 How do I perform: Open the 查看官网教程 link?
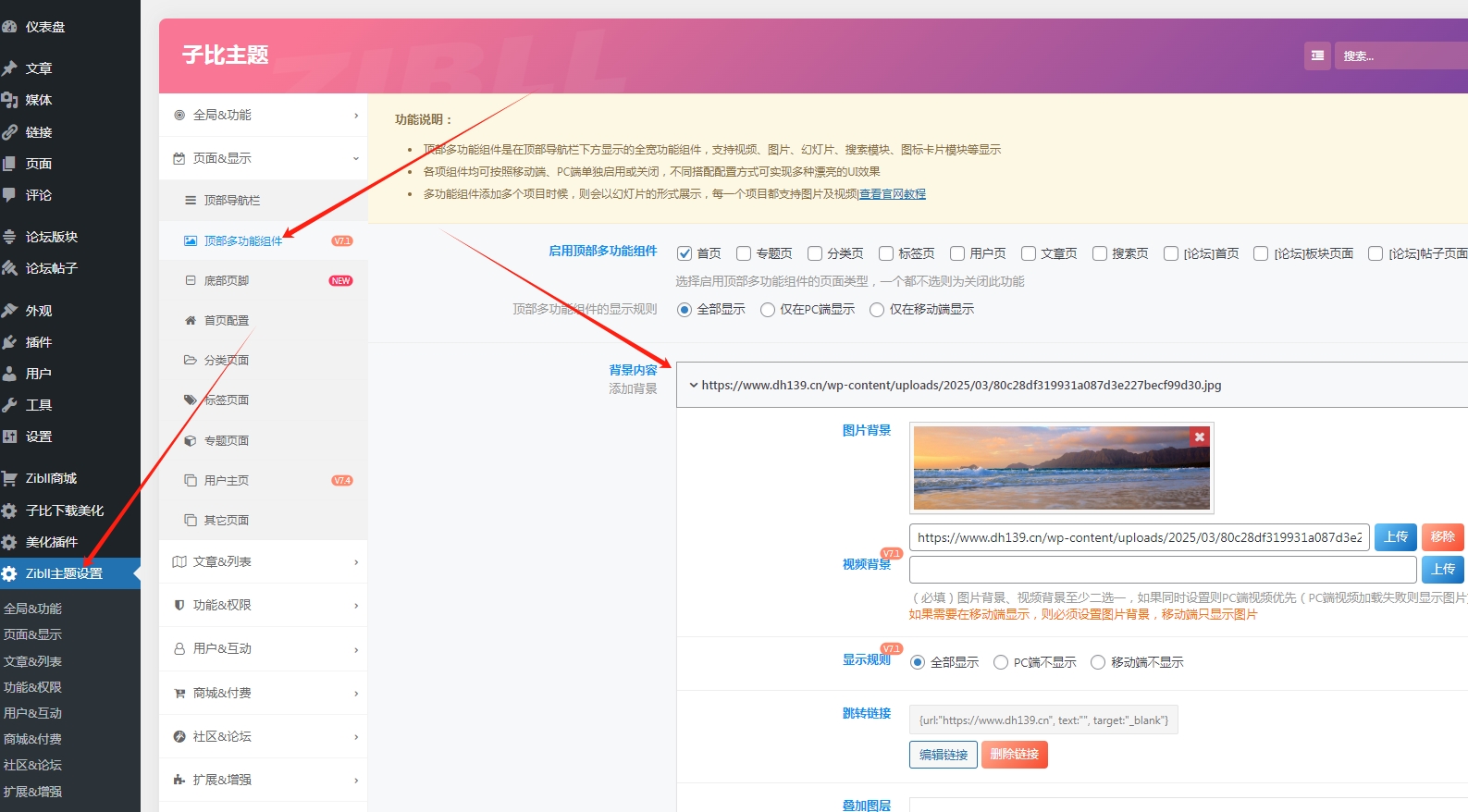click(x=892, y=194)
